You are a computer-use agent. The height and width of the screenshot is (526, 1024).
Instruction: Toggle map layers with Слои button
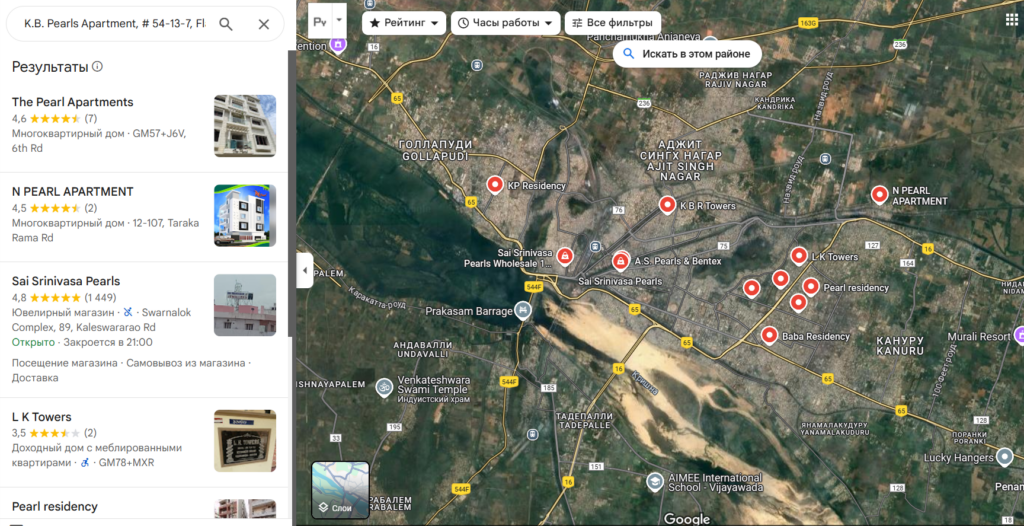341,490
